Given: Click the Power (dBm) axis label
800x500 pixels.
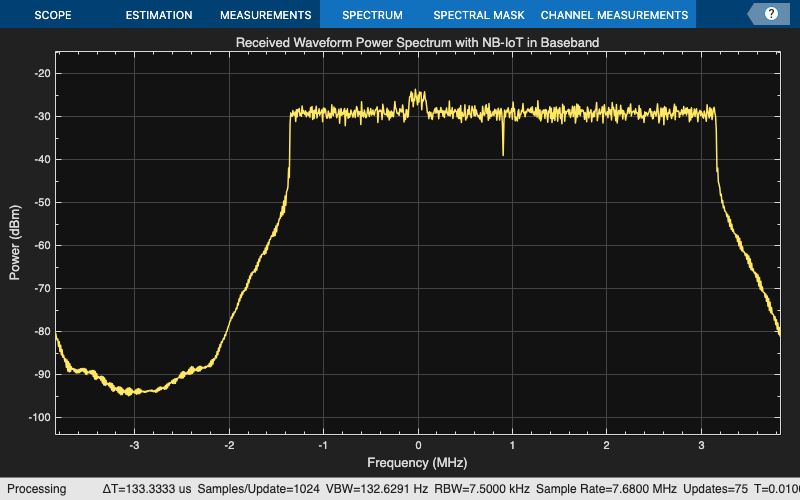Looking at the screenshot, I should [x=14, y=242].
